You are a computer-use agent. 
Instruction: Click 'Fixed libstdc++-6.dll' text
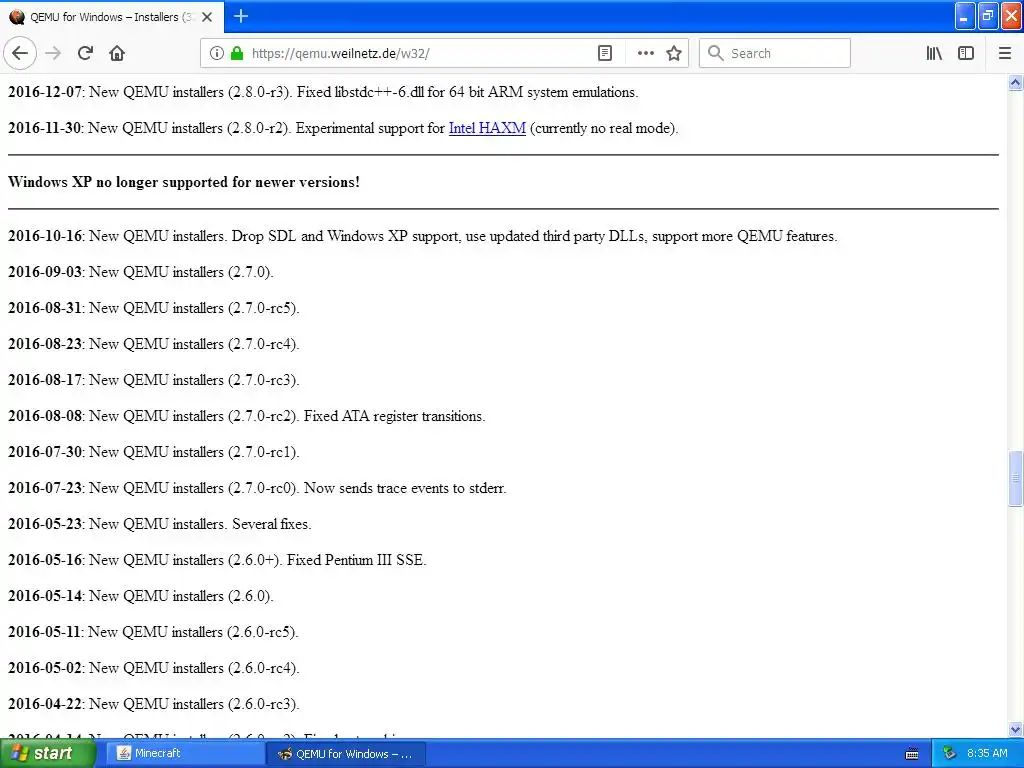[360, 92]
